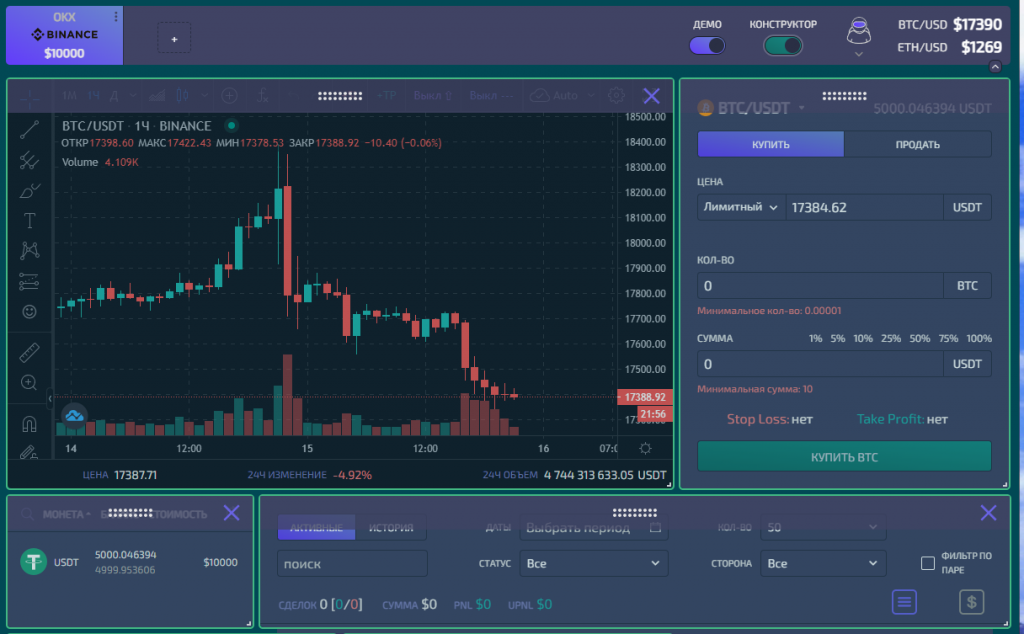Toggle the magnet snap mode
The height and width of the screenshot is (634, 1024).
(x=29, y=424)
